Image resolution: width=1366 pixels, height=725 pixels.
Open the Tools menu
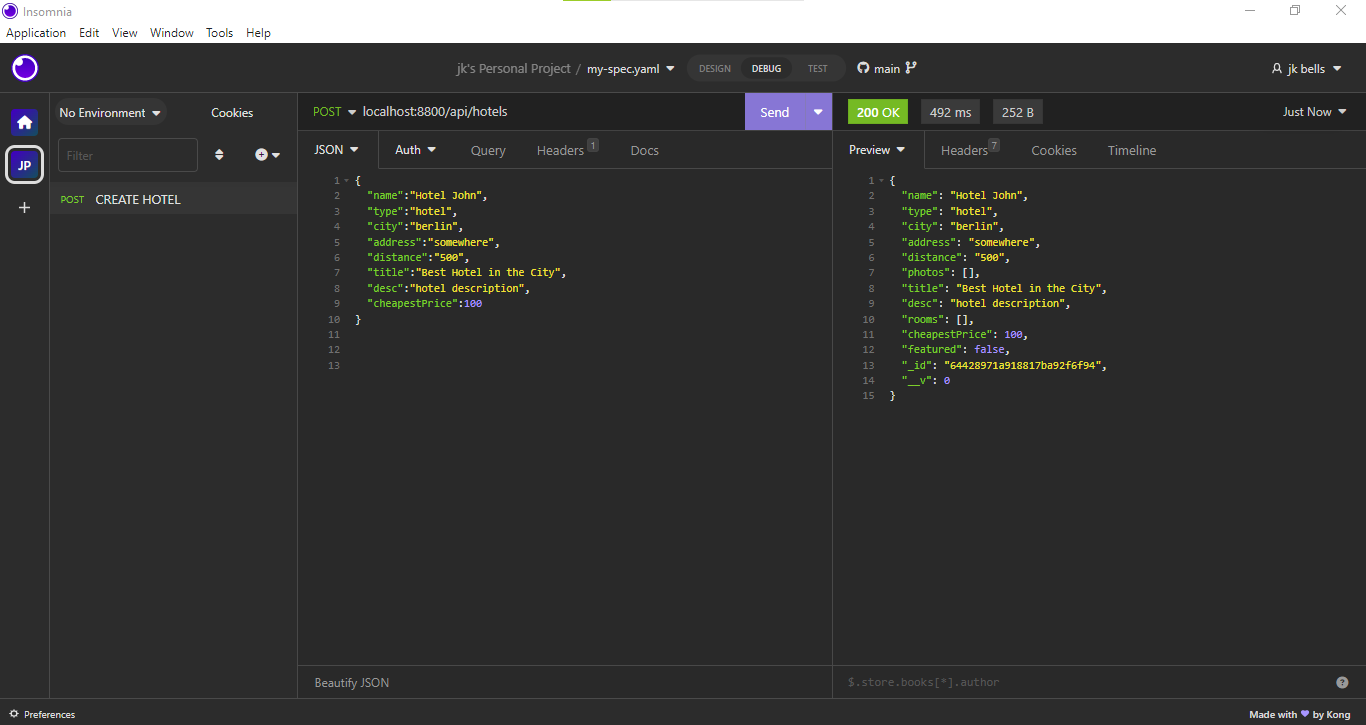tap(219, 32)
